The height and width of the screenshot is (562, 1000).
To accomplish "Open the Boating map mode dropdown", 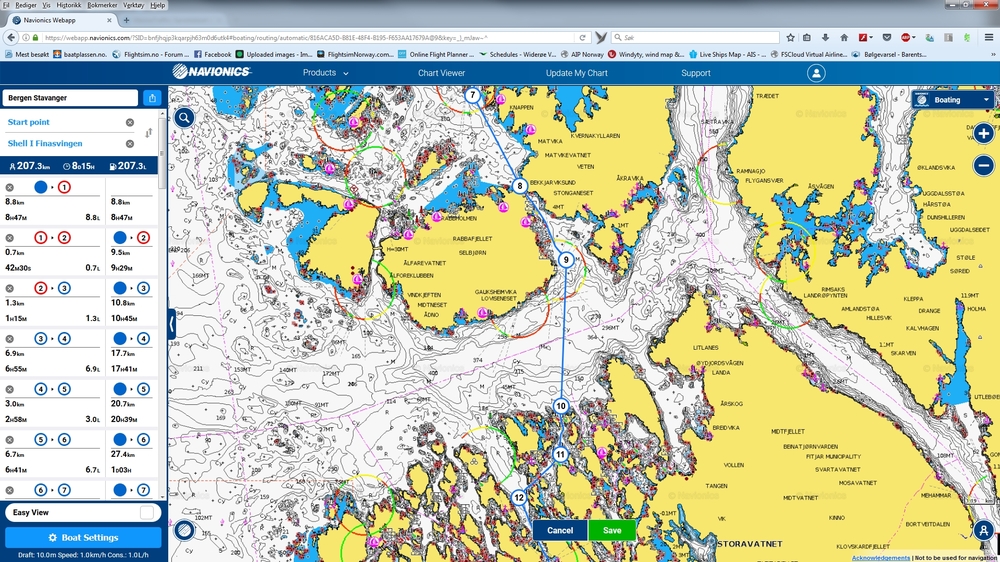I will (953, 100).
